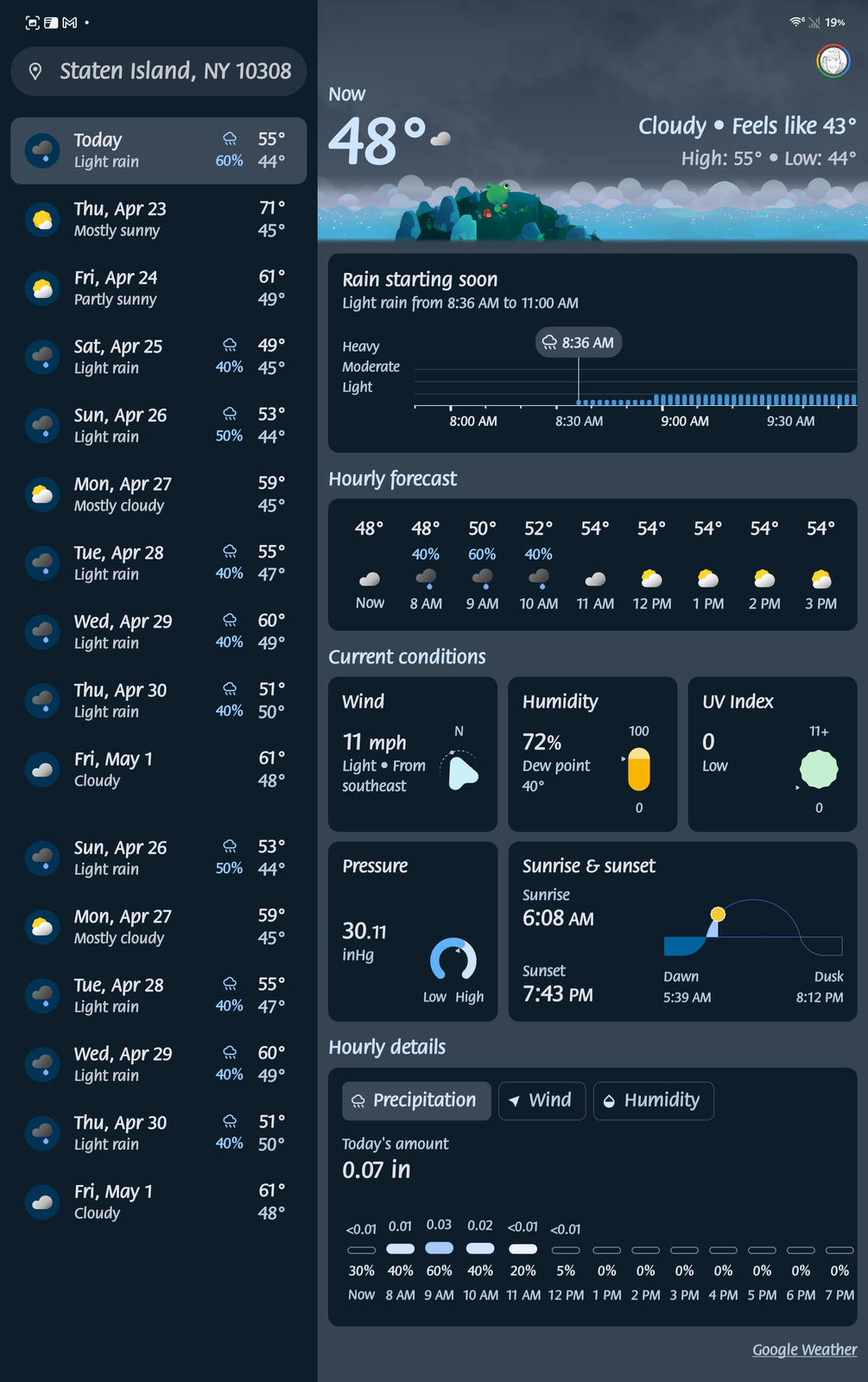Image resolution: width=868 pixels, height=1382 pixels.
Task: Tap the sun icon for Thu, Apr 23
Action: tap(41, 219)
